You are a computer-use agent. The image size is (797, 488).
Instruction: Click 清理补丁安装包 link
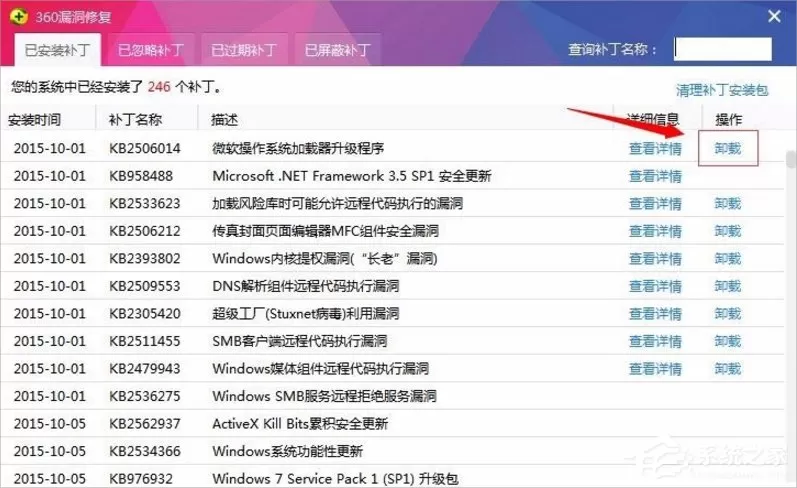click(721, 90)
